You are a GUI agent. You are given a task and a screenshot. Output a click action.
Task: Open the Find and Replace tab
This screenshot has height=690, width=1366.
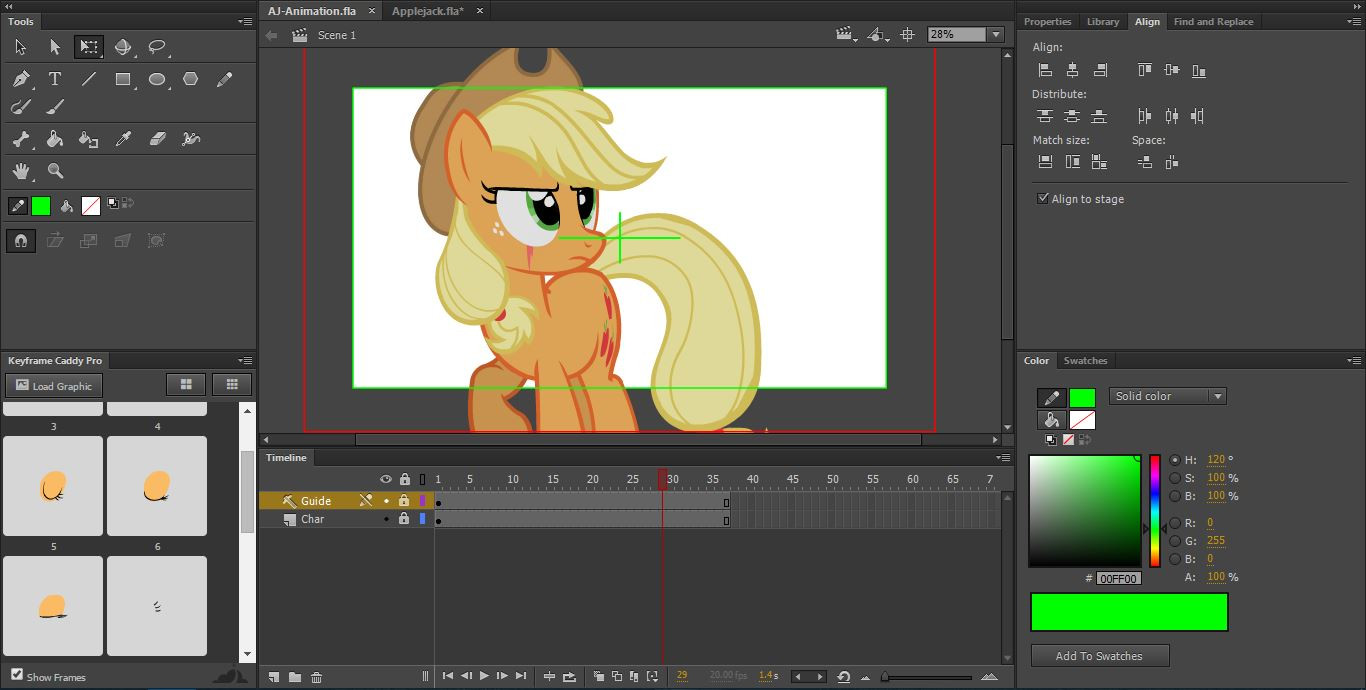tap(1213, 21)
